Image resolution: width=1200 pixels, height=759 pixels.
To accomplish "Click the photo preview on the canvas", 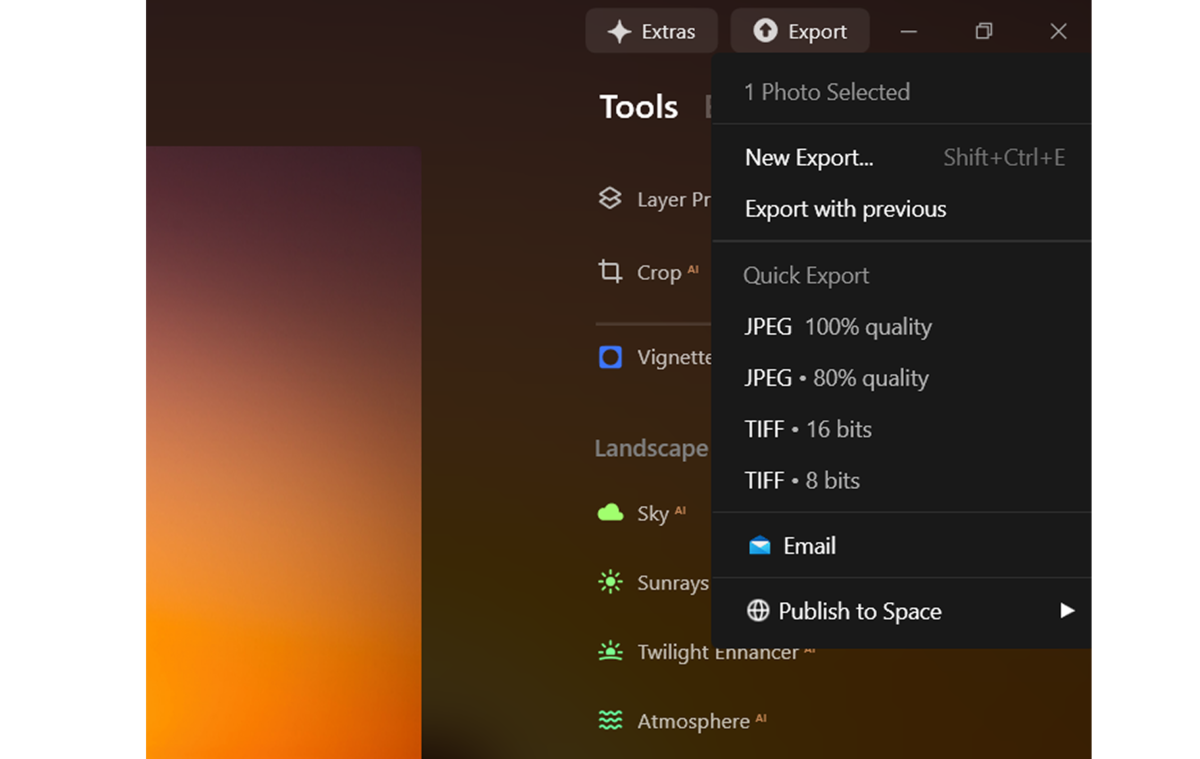I will pyautogui.click(x=283, y=452).
